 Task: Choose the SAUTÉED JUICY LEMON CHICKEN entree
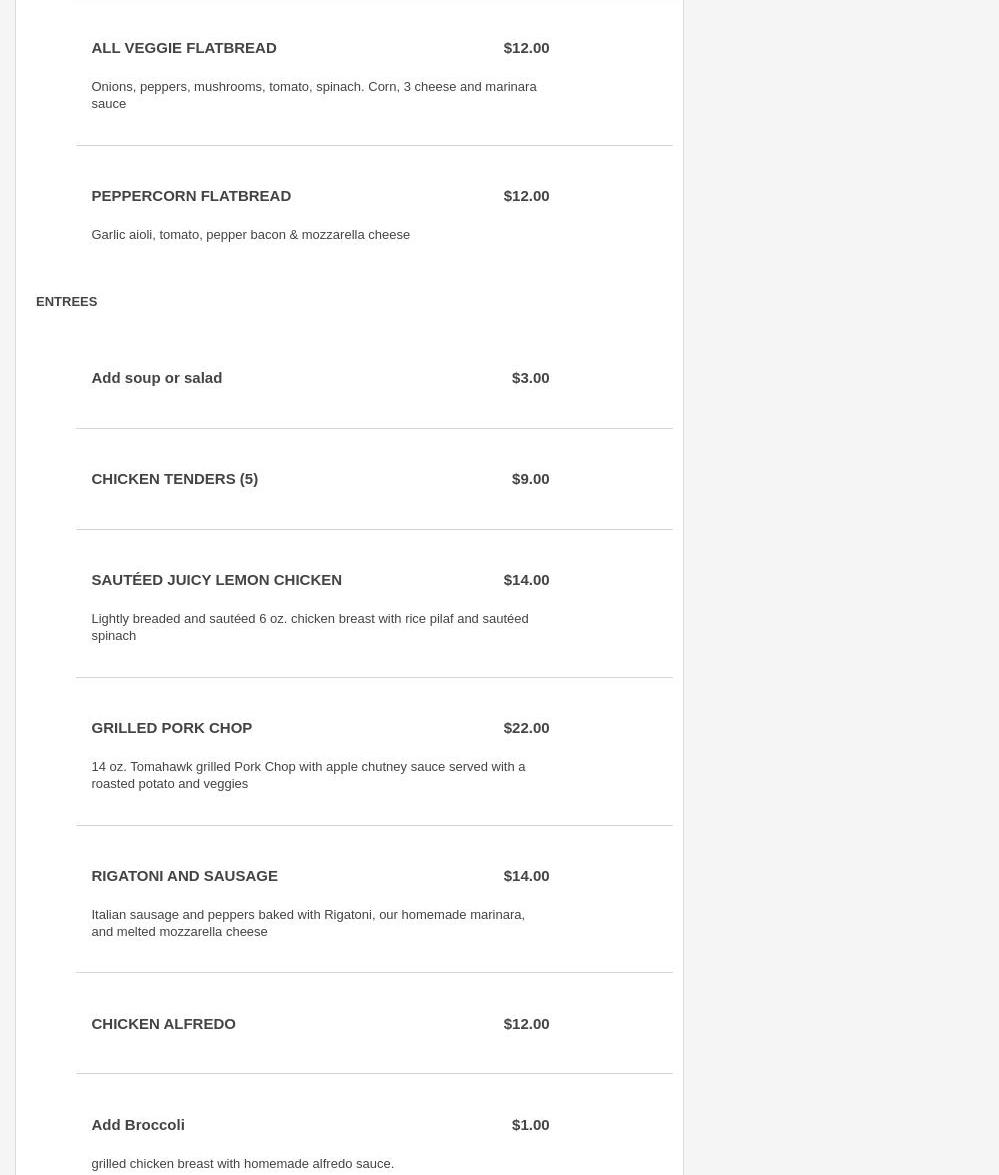point(216,580)
